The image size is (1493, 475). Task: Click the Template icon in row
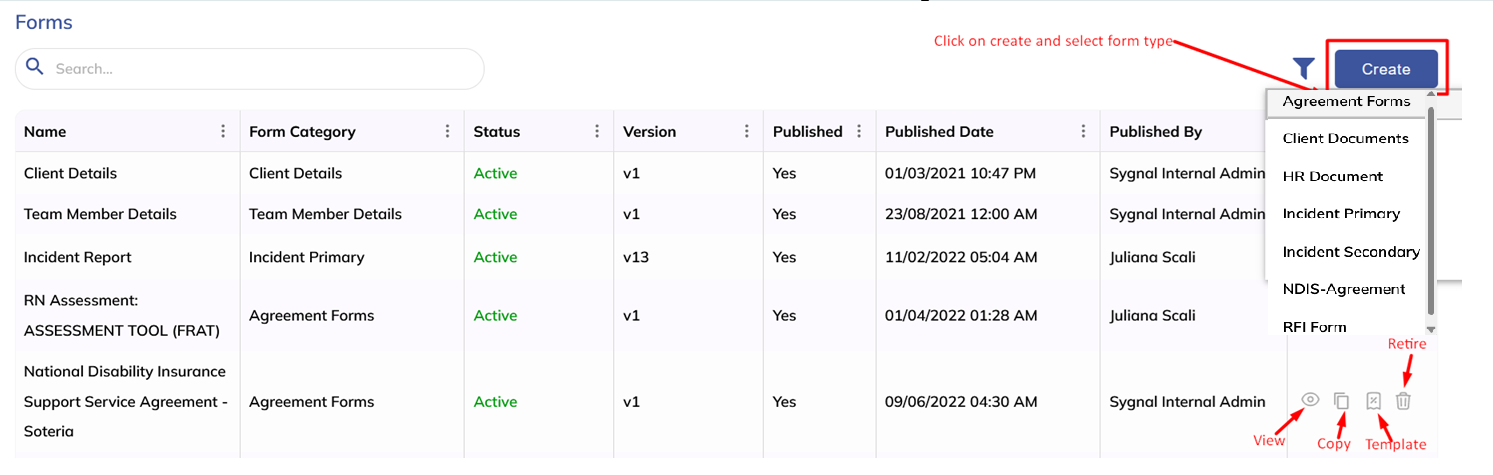[x=1373, y=401]
